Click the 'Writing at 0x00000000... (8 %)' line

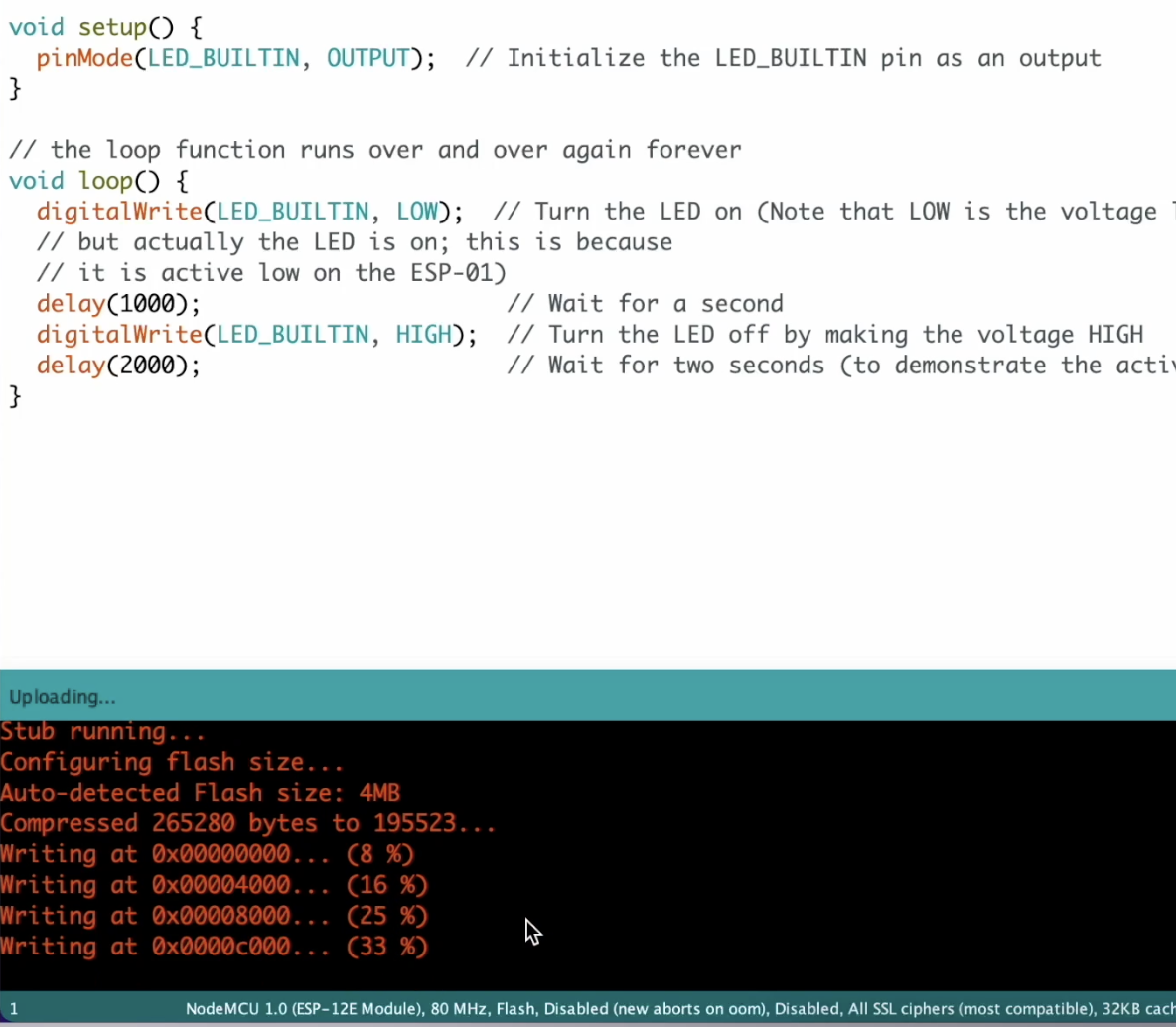(x=207, y=854)
